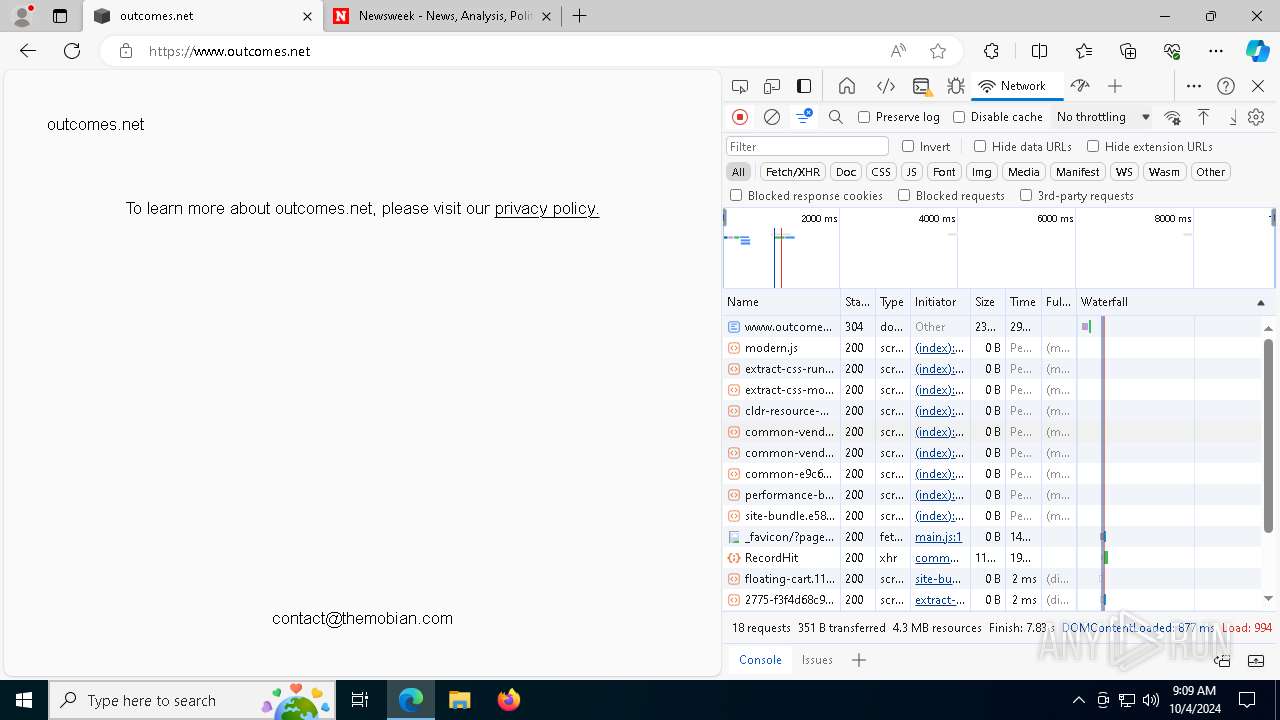This screenshot has height=720, width=1280.
Task: Clear the network log
Action: [x=772, y=117]
